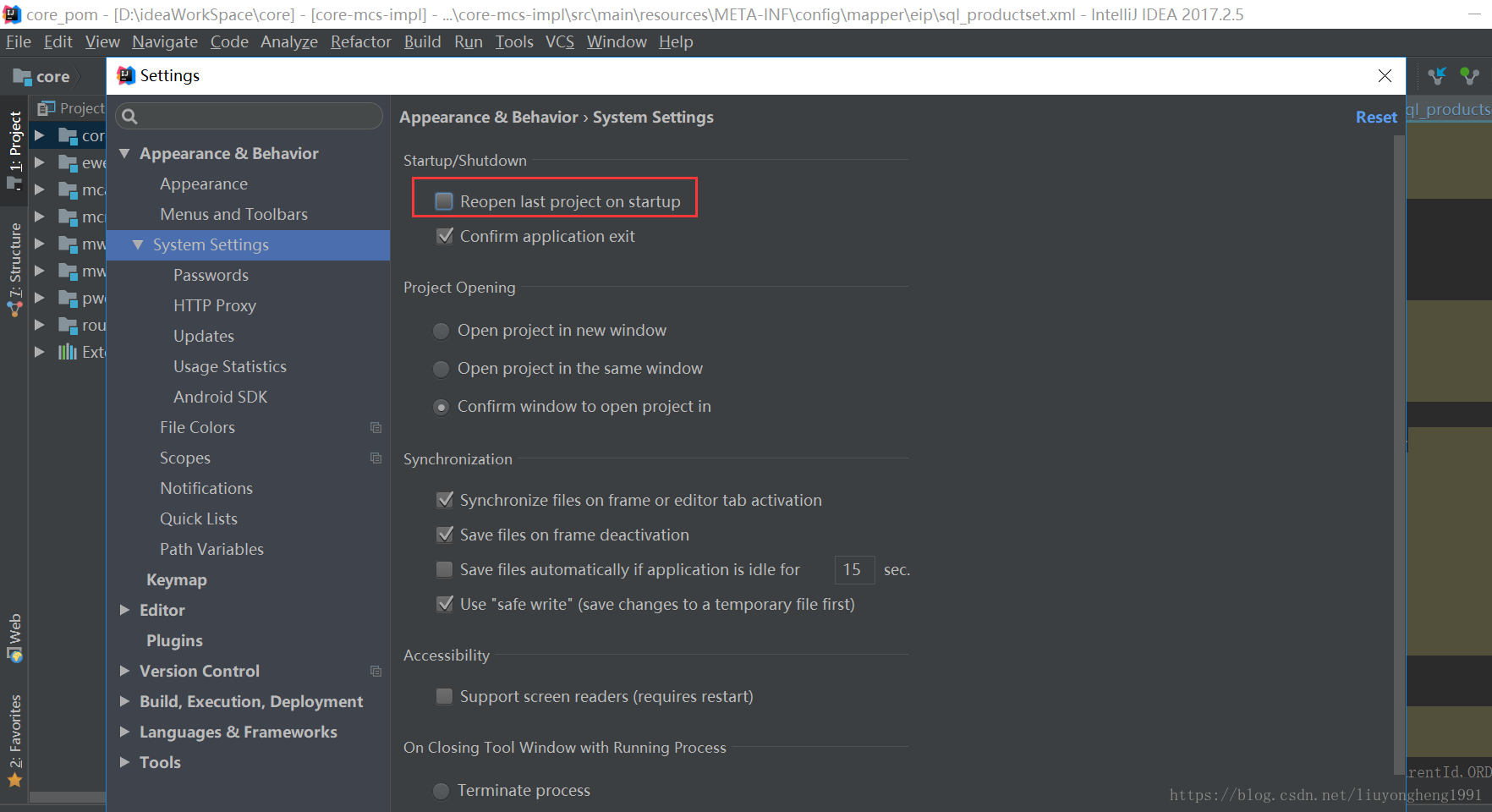
Task: Click the project-level icon beside Version Control
Action: coord(376,671)
